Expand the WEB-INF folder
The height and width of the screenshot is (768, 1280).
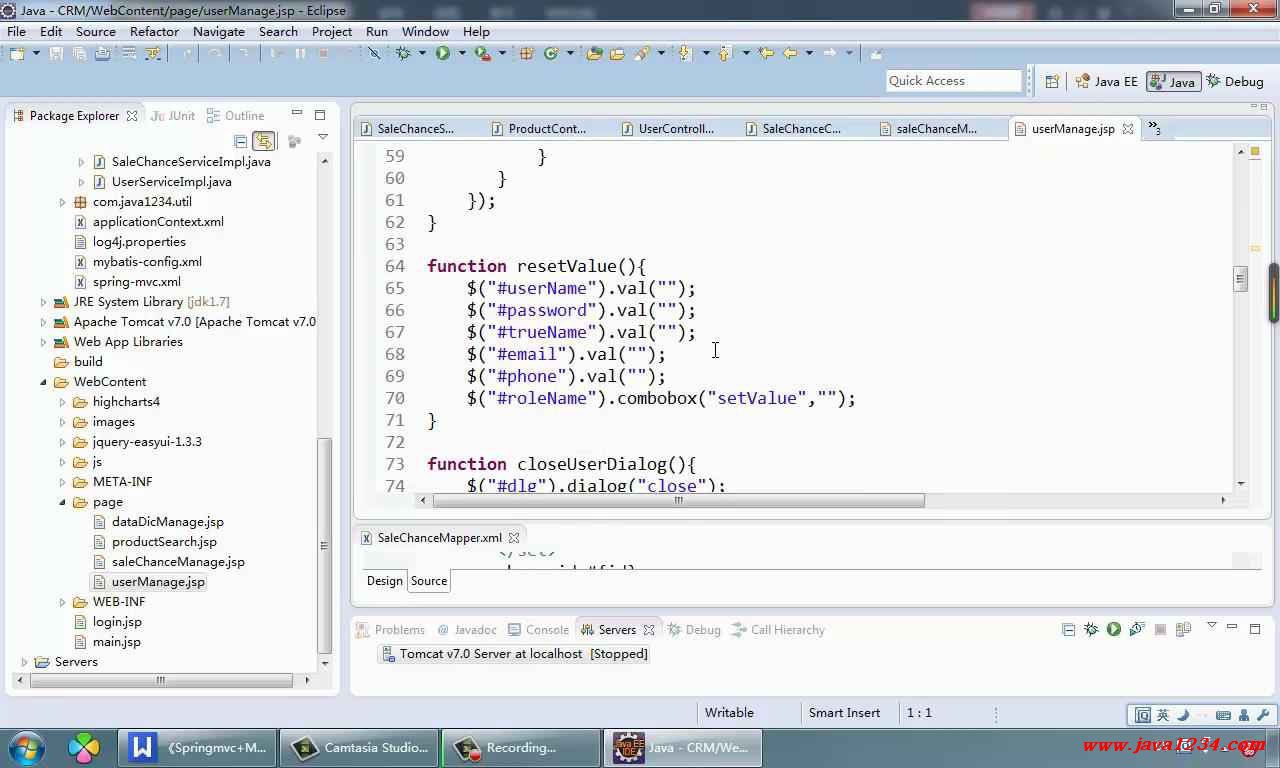point(62,602)
